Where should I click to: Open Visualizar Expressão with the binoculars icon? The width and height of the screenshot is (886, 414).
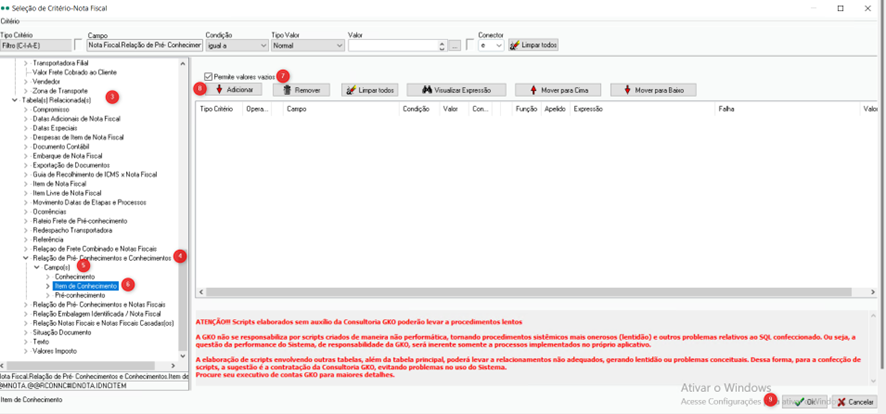pos(457,90)
